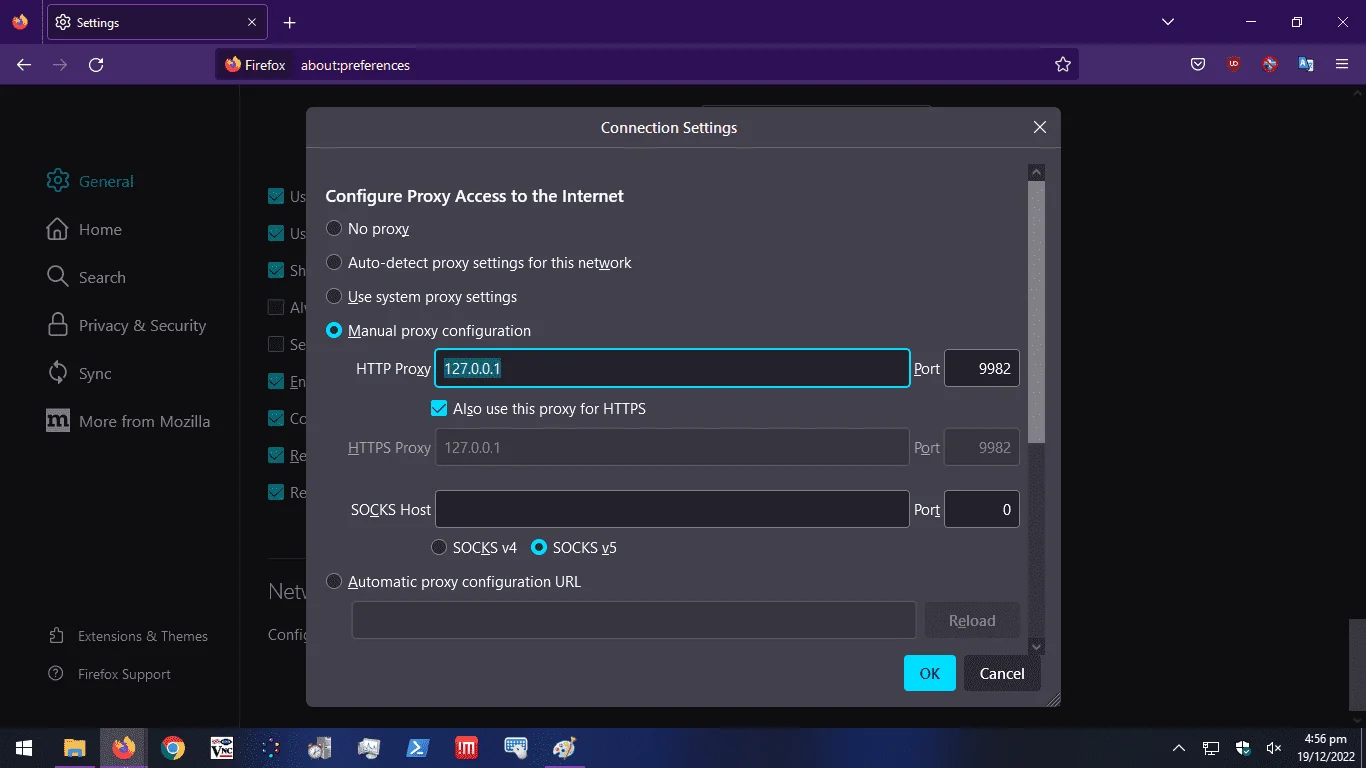This screenshot has width=1366, height=768.
Task: List all tabs chevron in title bar
Action: (x=1167, y=22)
